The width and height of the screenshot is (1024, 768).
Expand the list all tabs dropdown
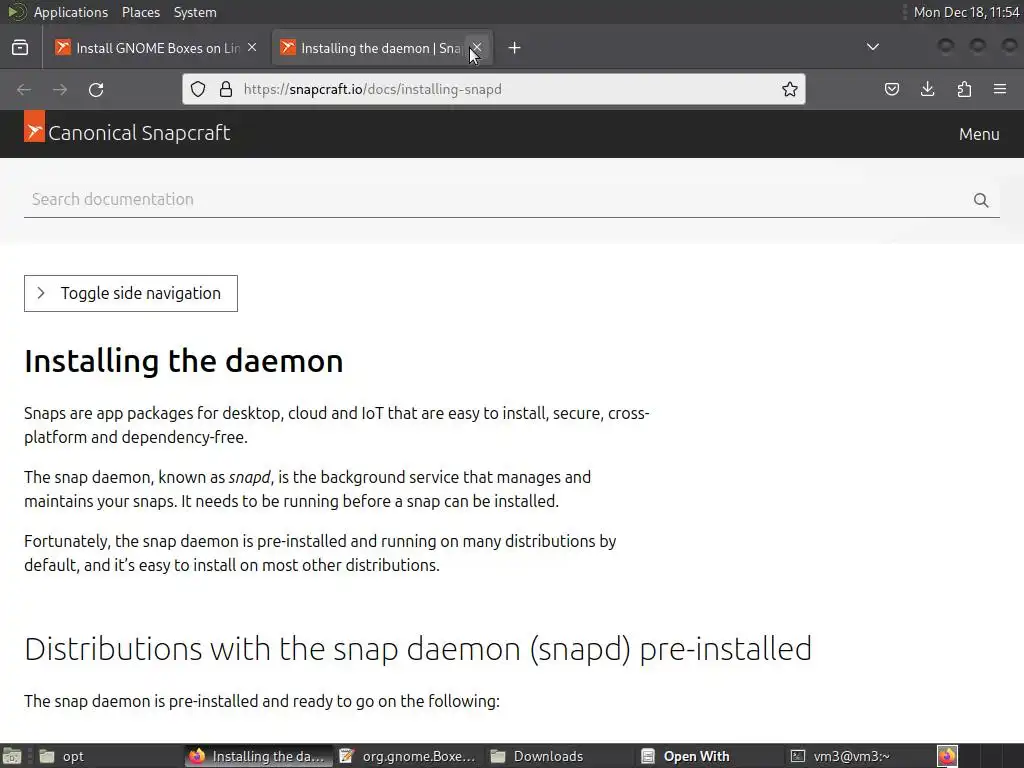coord(872,47)
